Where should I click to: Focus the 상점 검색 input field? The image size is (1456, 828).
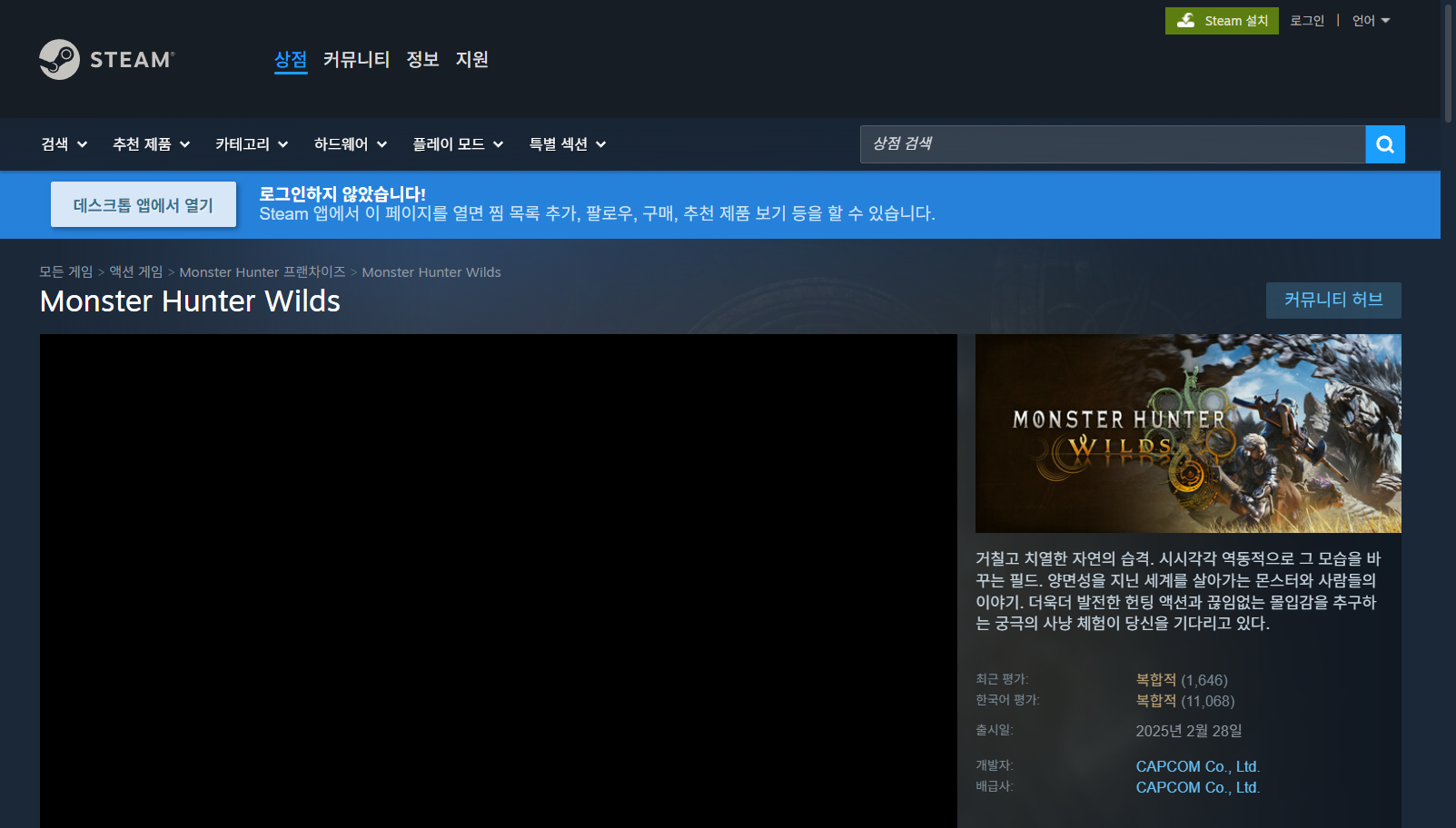click(1113, 144)
